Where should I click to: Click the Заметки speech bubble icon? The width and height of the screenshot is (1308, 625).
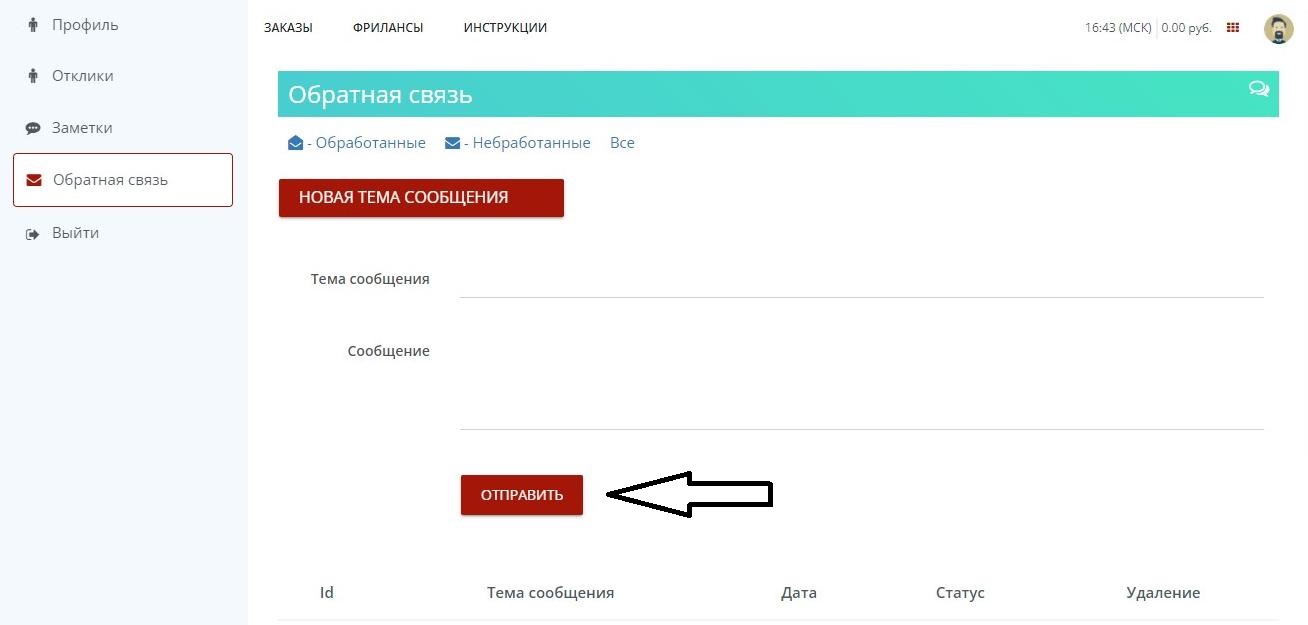click(x=33, y=128)
